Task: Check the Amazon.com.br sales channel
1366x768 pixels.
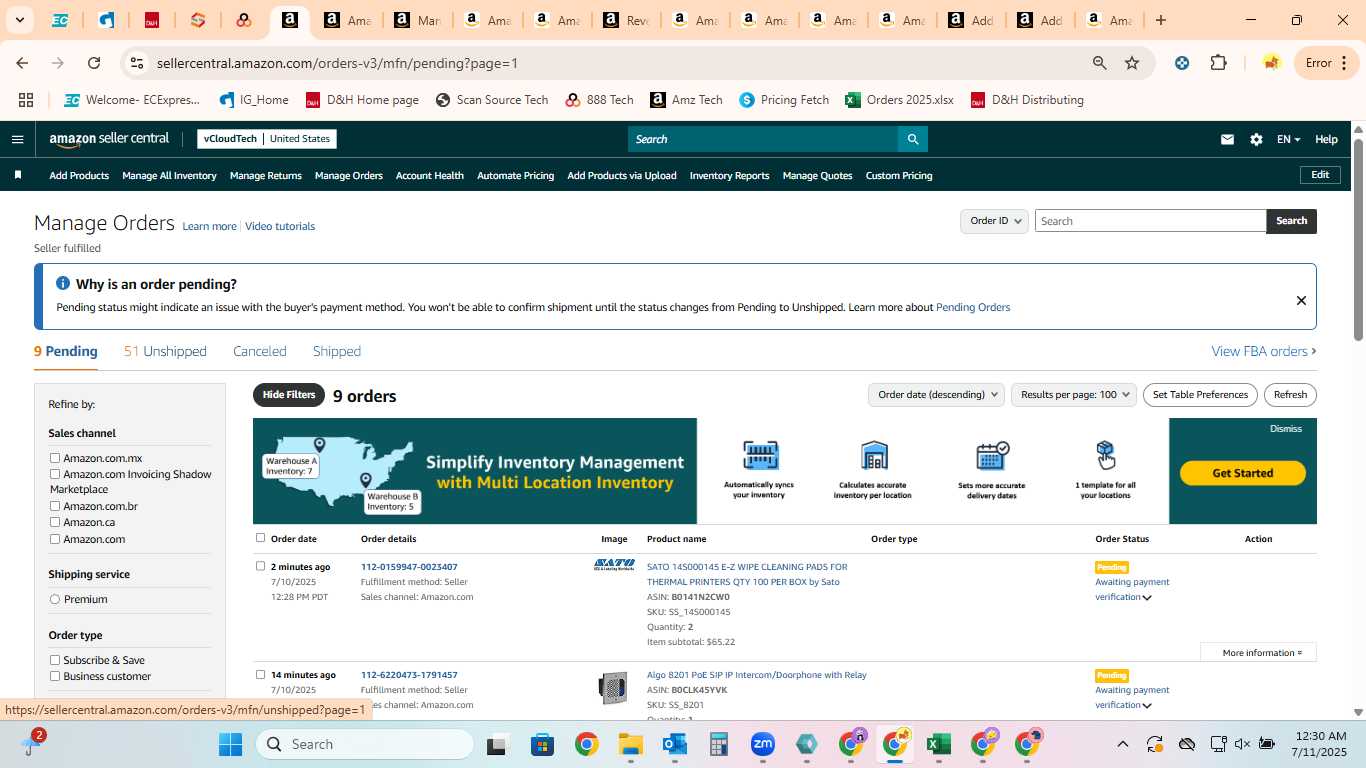Action: pos(55,506)
